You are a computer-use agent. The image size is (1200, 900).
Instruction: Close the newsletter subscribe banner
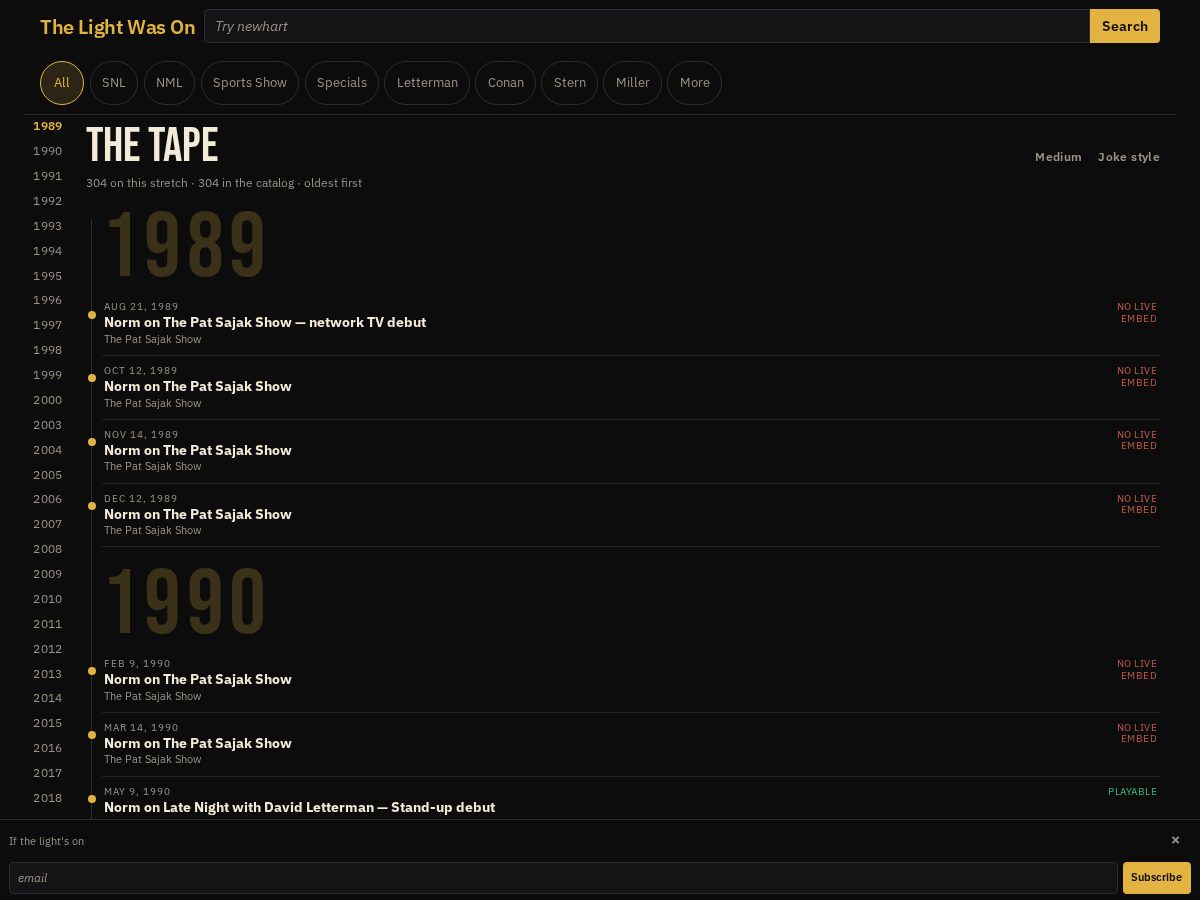[x=1175, y=840]
